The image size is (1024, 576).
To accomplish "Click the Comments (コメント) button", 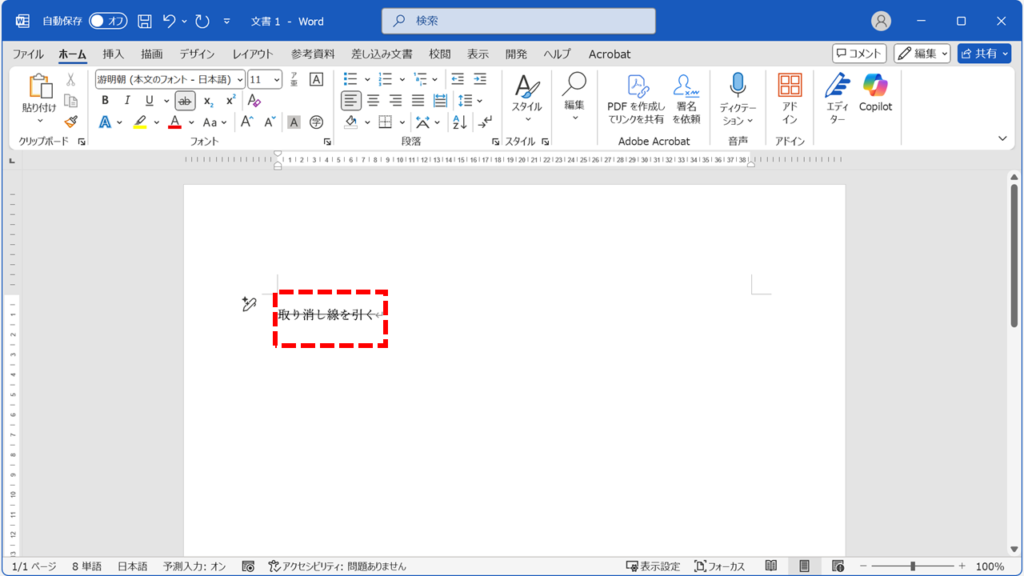I will click(859, 54).
